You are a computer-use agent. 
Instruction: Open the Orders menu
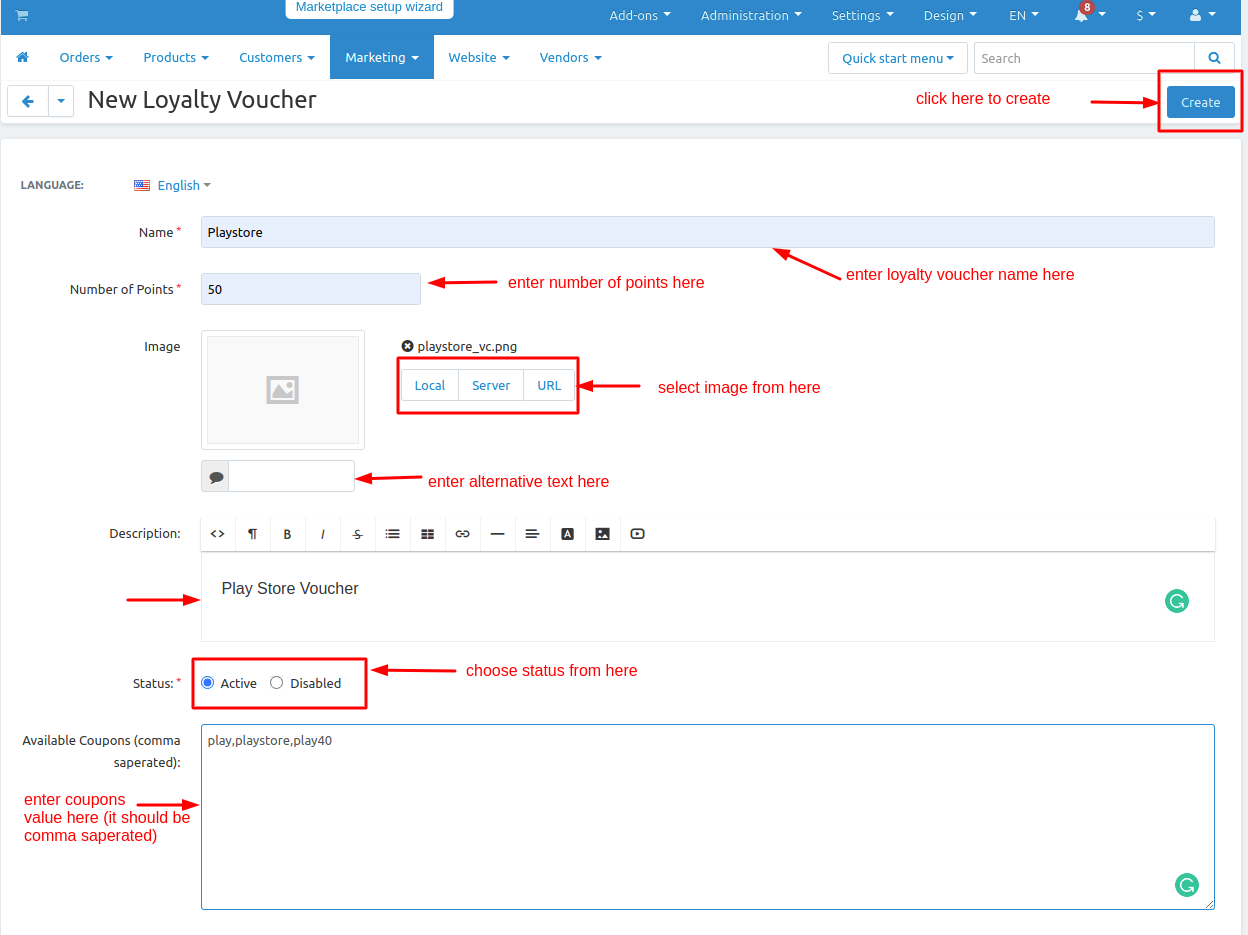pyautogui.click(x=86, y=57)
